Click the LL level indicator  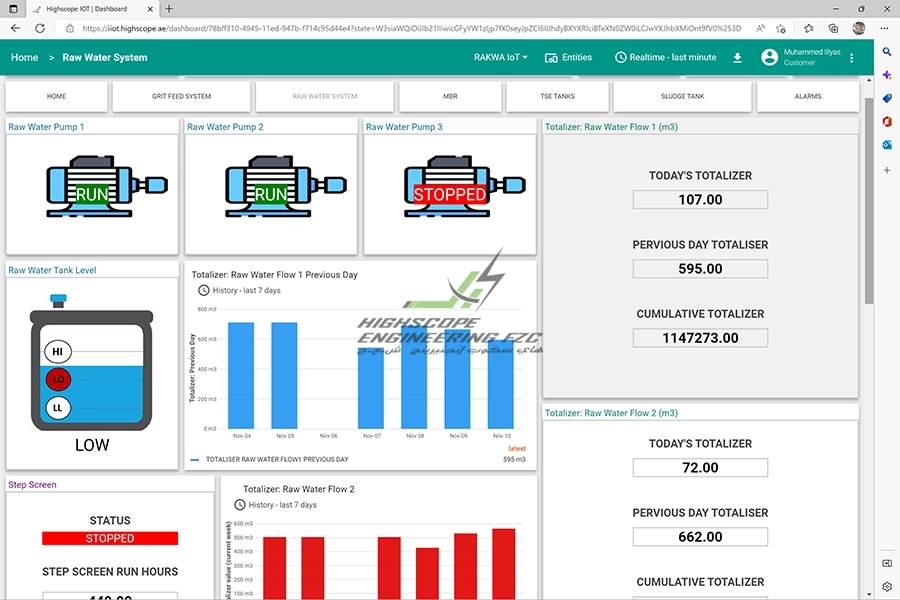[x=57, y=408]
